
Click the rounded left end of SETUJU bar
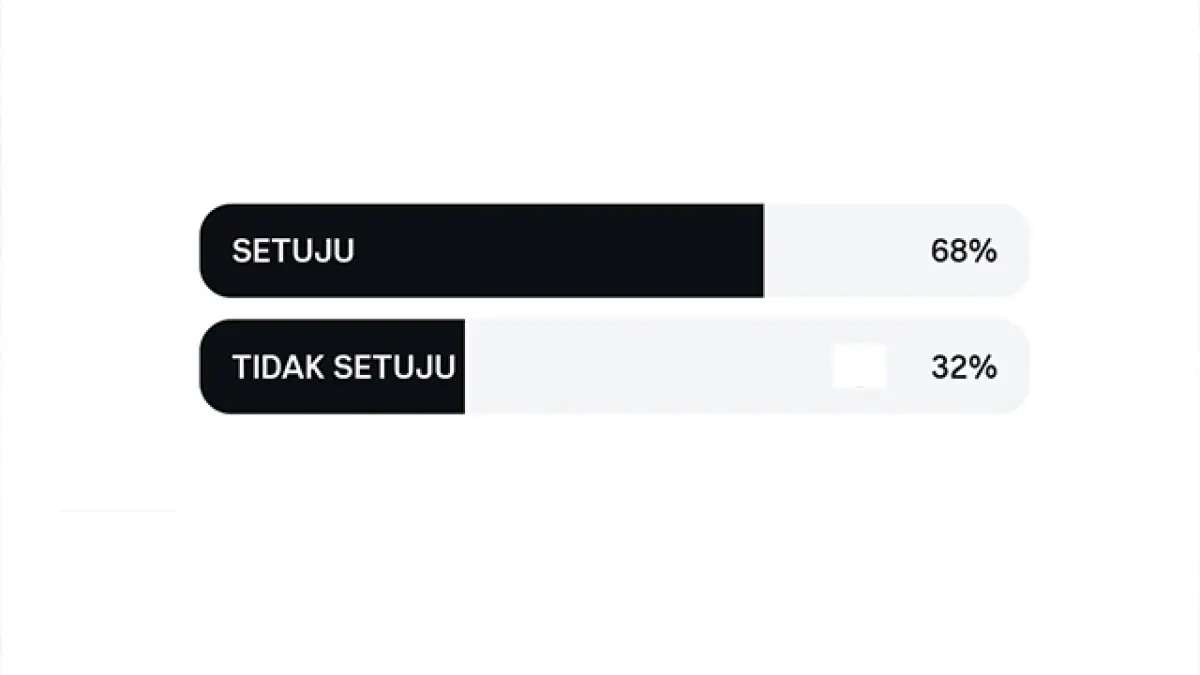tap(210, 250)
